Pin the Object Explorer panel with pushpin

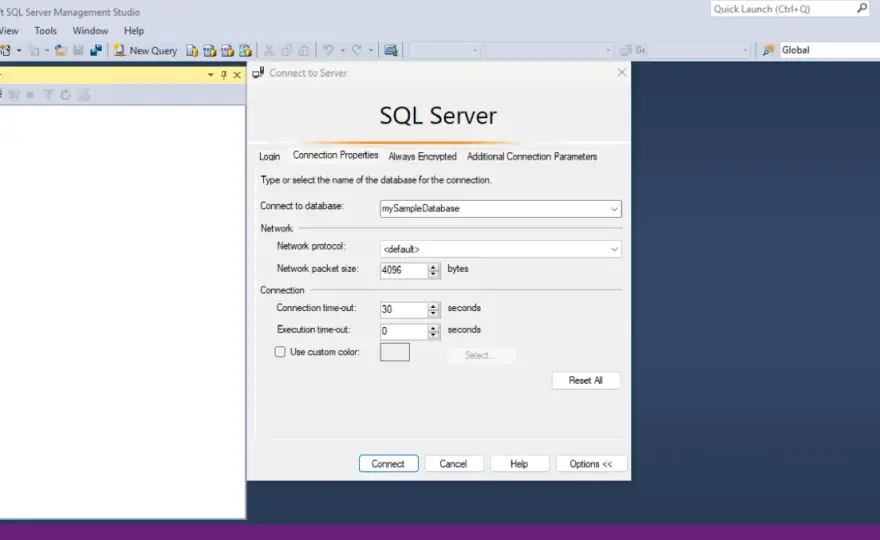coord(223,75)
